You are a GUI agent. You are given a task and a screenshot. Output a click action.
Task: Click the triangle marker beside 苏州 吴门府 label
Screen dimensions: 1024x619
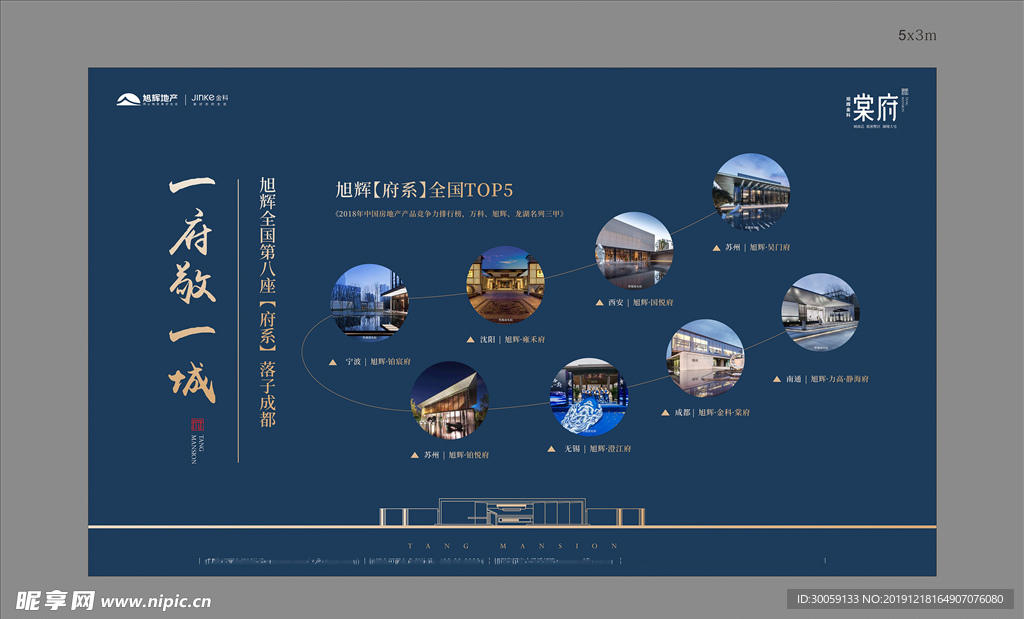pyautogui.click(x=716, y=248)
